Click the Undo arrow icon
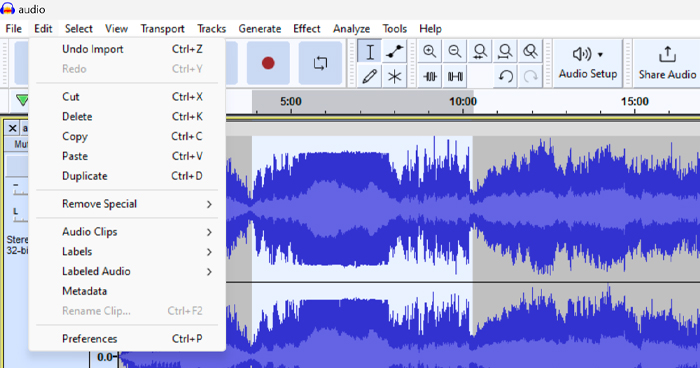 [505, 76]
